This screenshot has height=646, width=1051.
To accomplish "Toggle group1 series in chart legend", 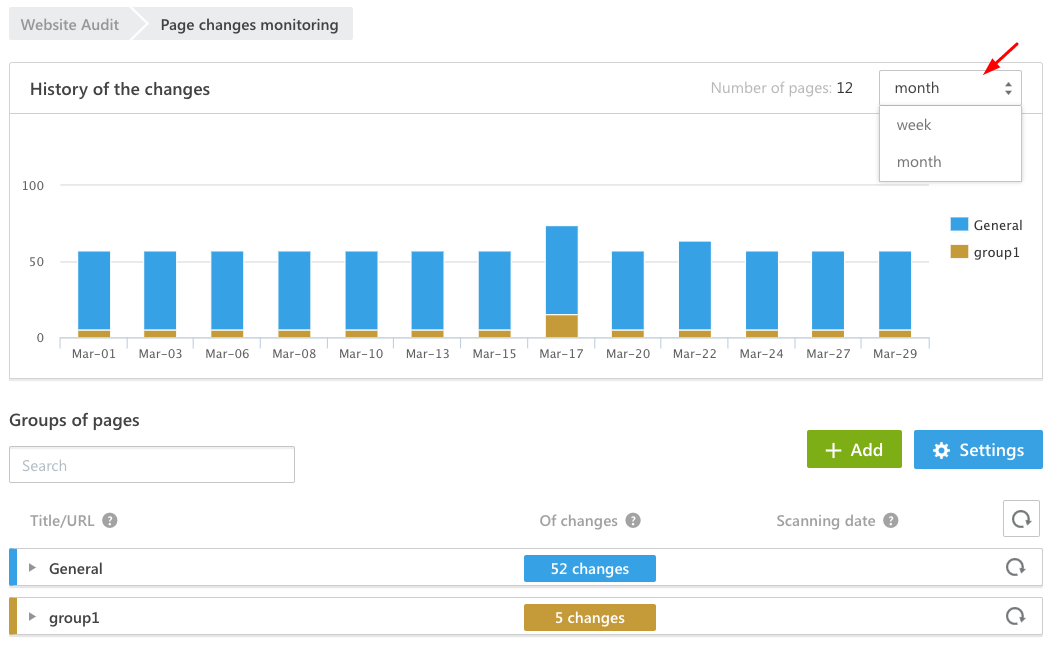I will pos(985,252).
